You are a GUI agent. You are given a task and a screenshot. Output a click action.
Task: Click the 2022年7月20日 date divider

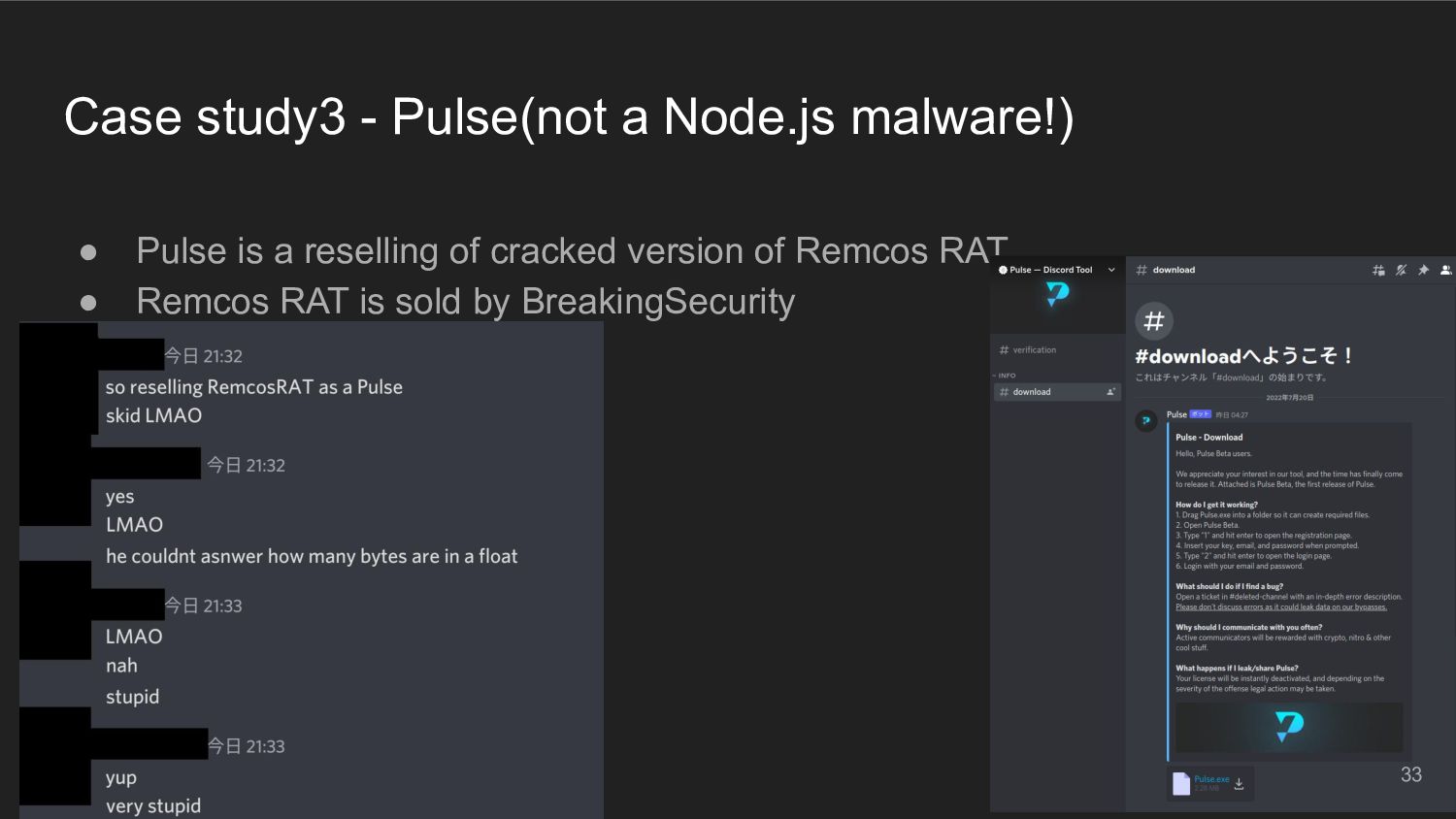1289,398
